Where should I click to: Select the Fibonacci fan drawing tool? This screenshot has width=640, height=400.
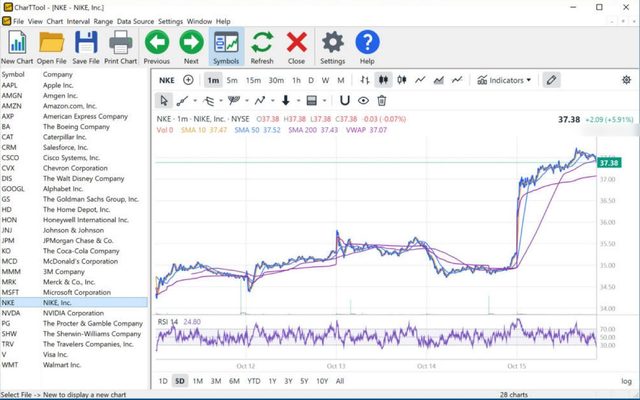(x=209, y=100)
